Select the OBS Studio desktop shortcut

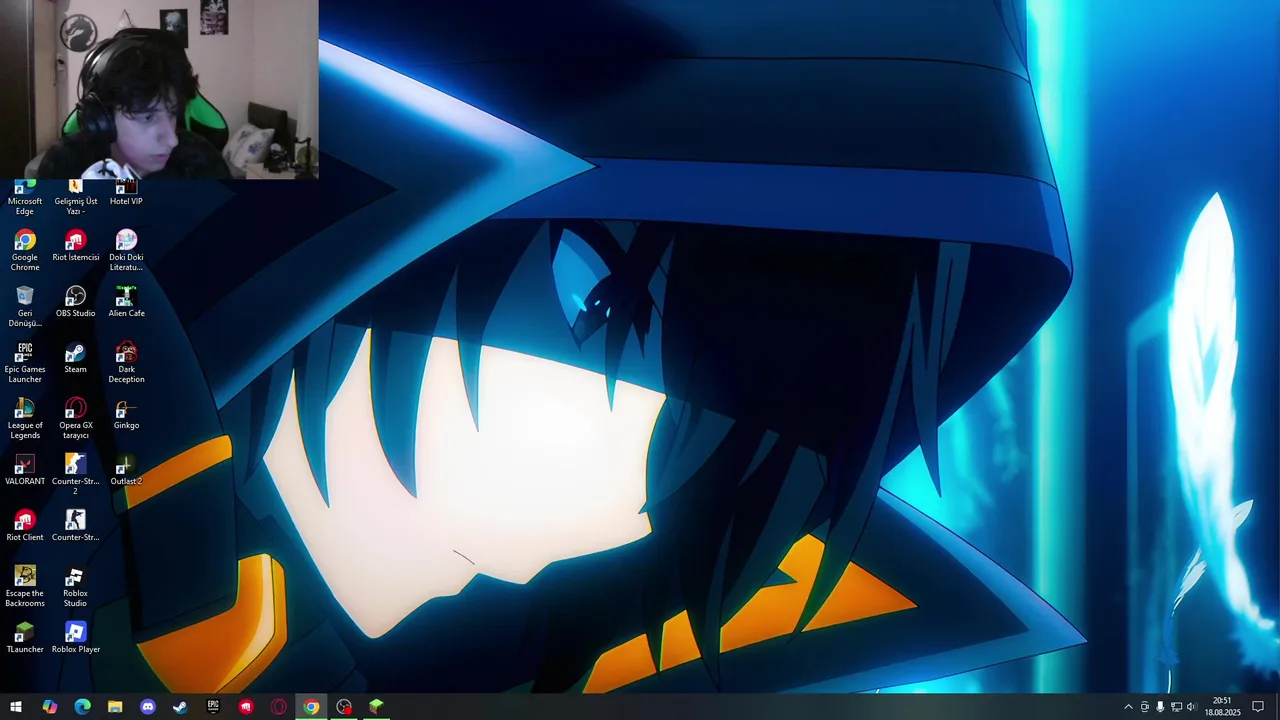[76, 302]
